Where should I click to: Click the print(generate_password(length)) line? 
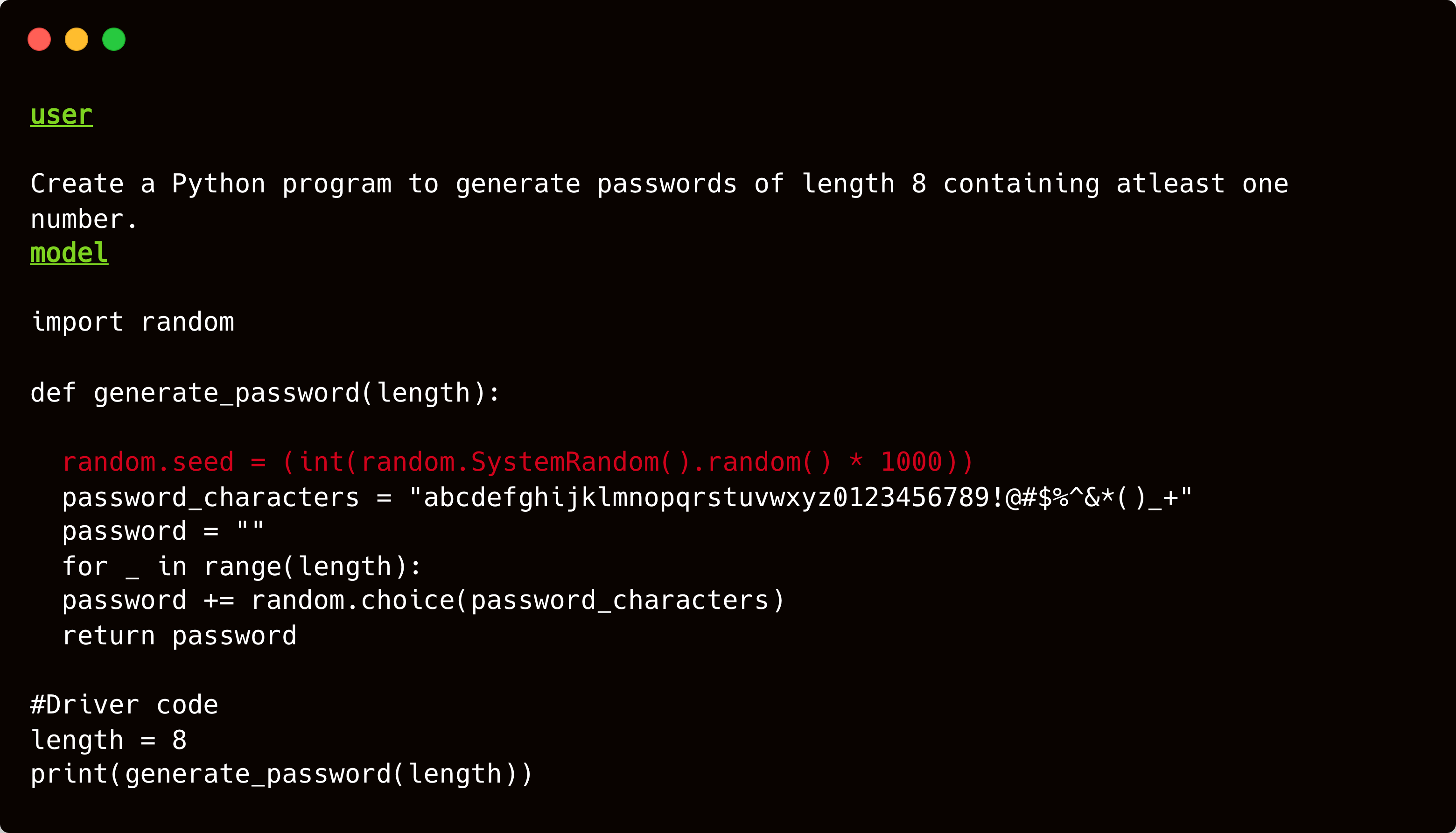click(x=281, y=774)
